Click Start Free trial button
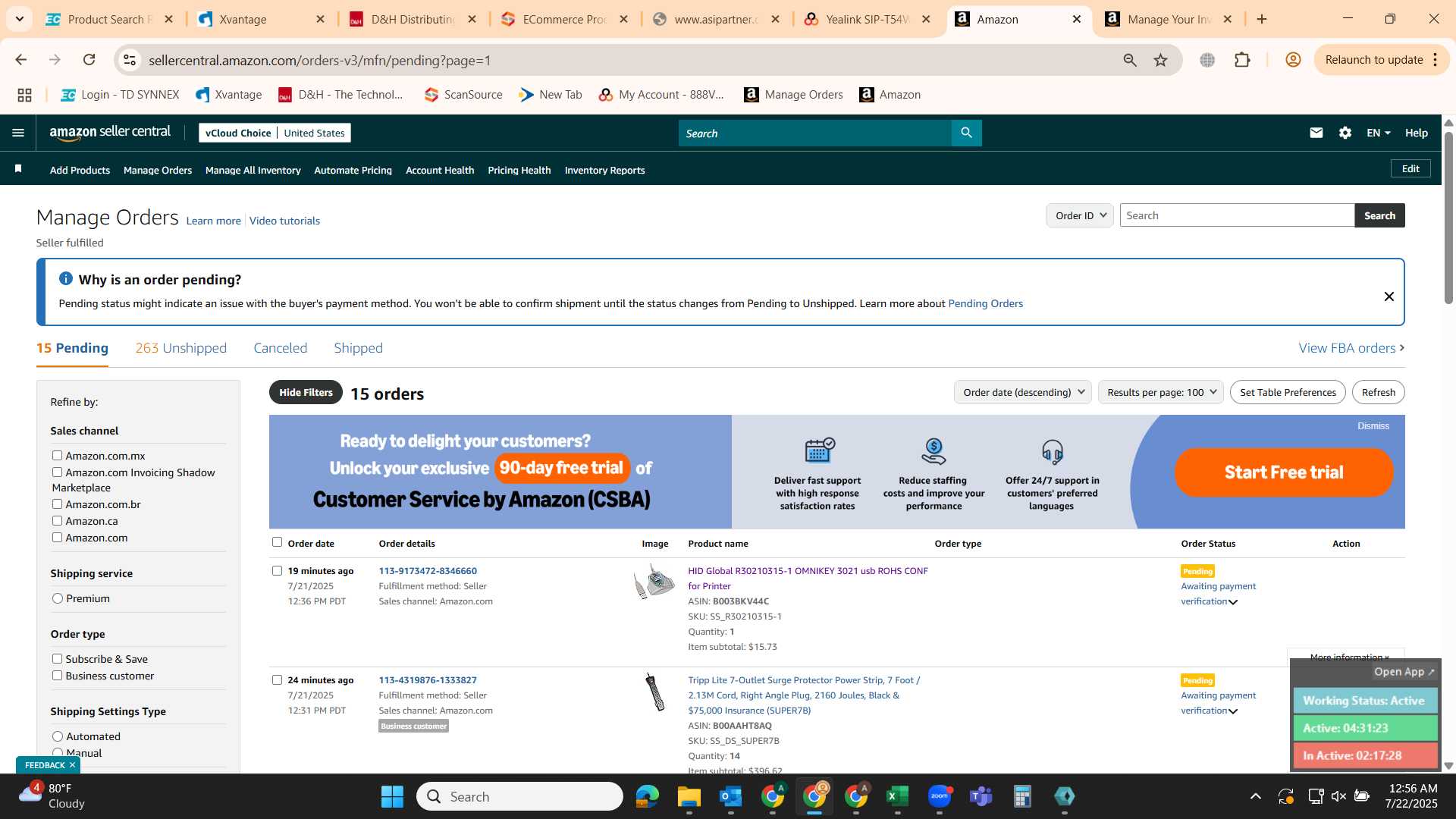The image size is (1456, 819). click(1284, 472)
